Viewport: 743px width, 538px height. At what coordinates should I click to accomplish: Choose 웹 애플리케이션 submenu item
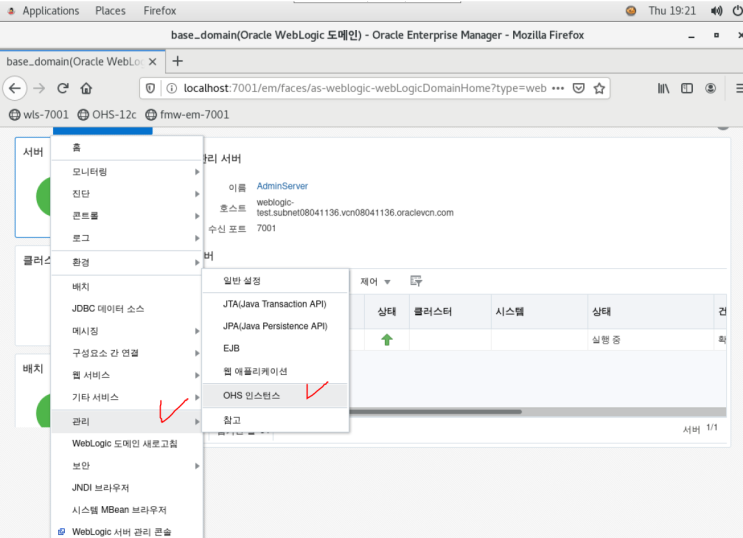(275, 371)
